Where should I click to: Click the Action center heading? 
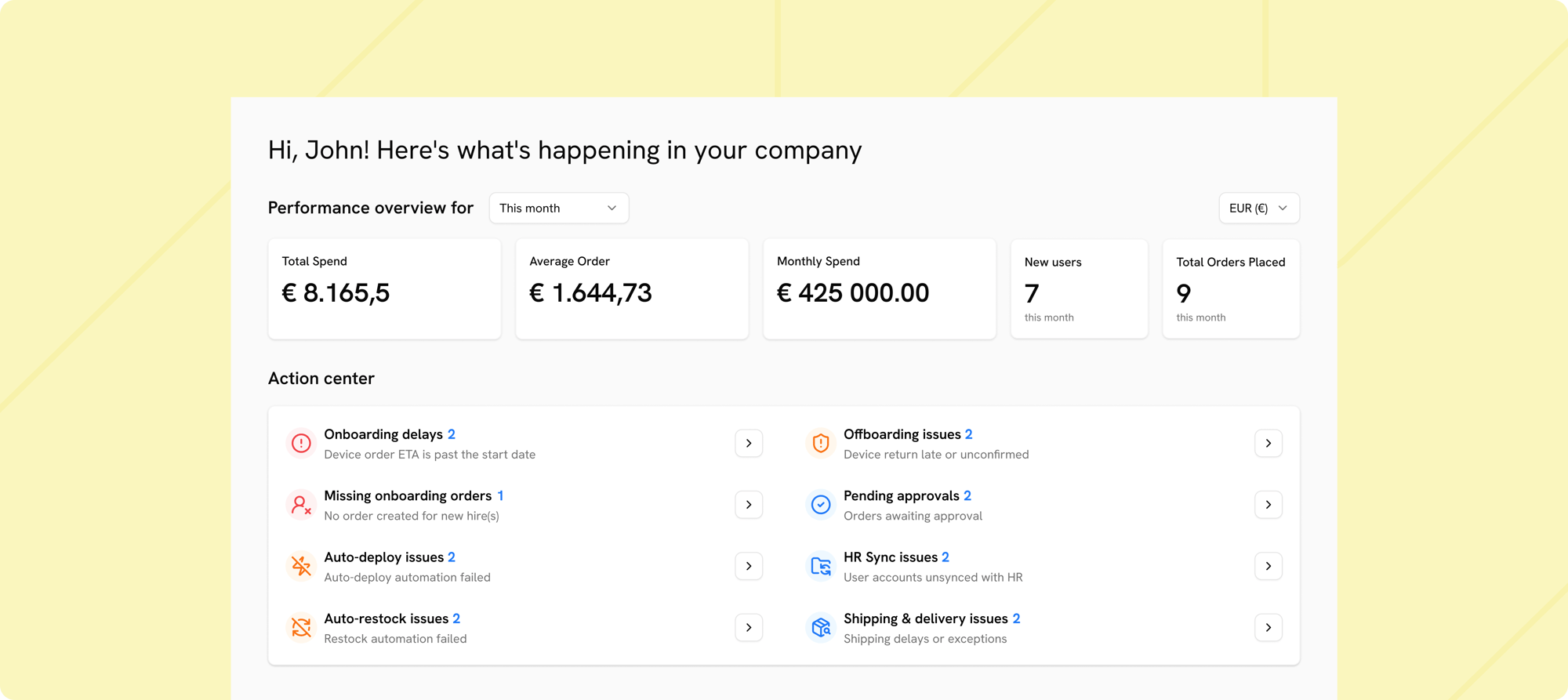point(321,379)
